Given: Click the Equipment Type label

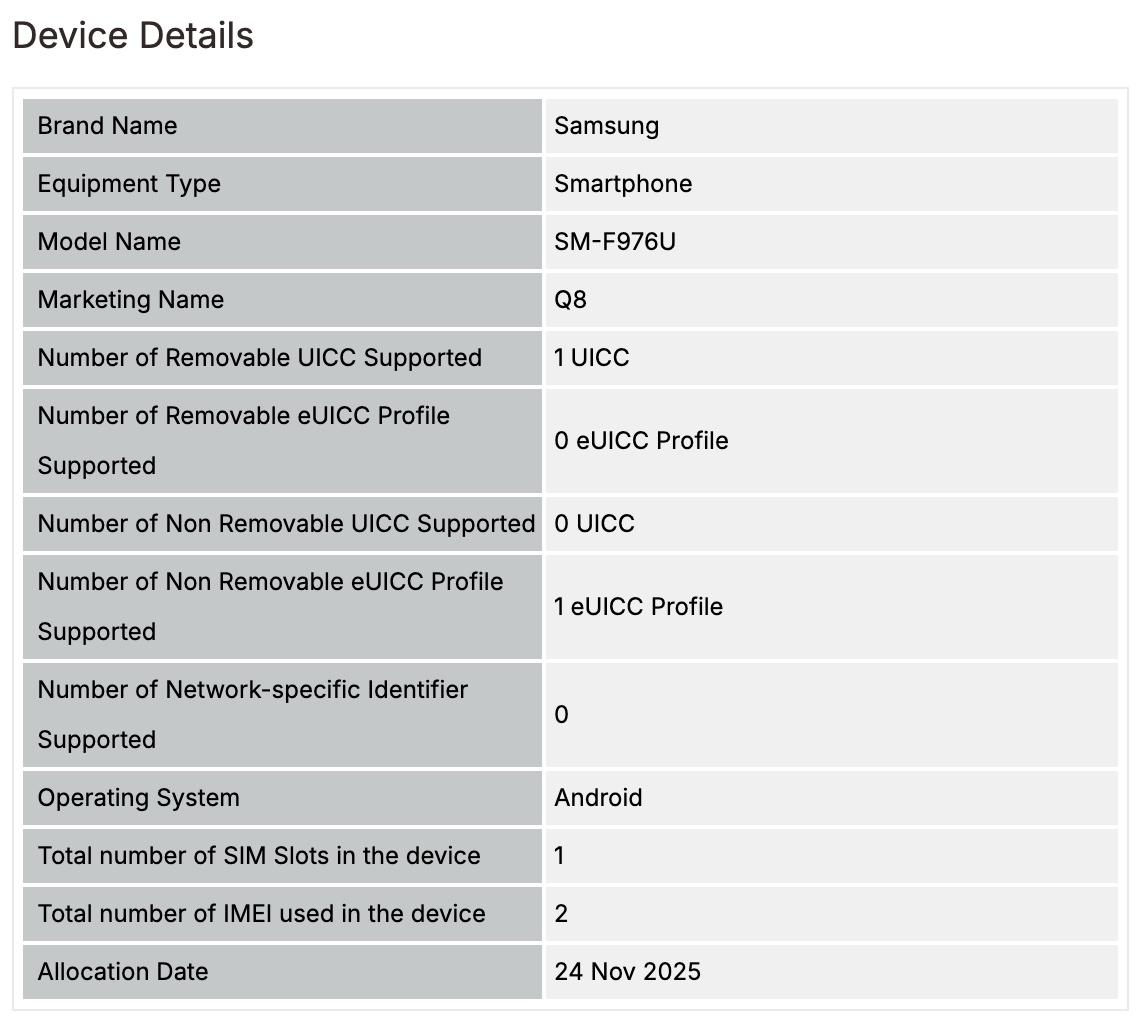Looking at the screenshot, I should coord(129,184).
